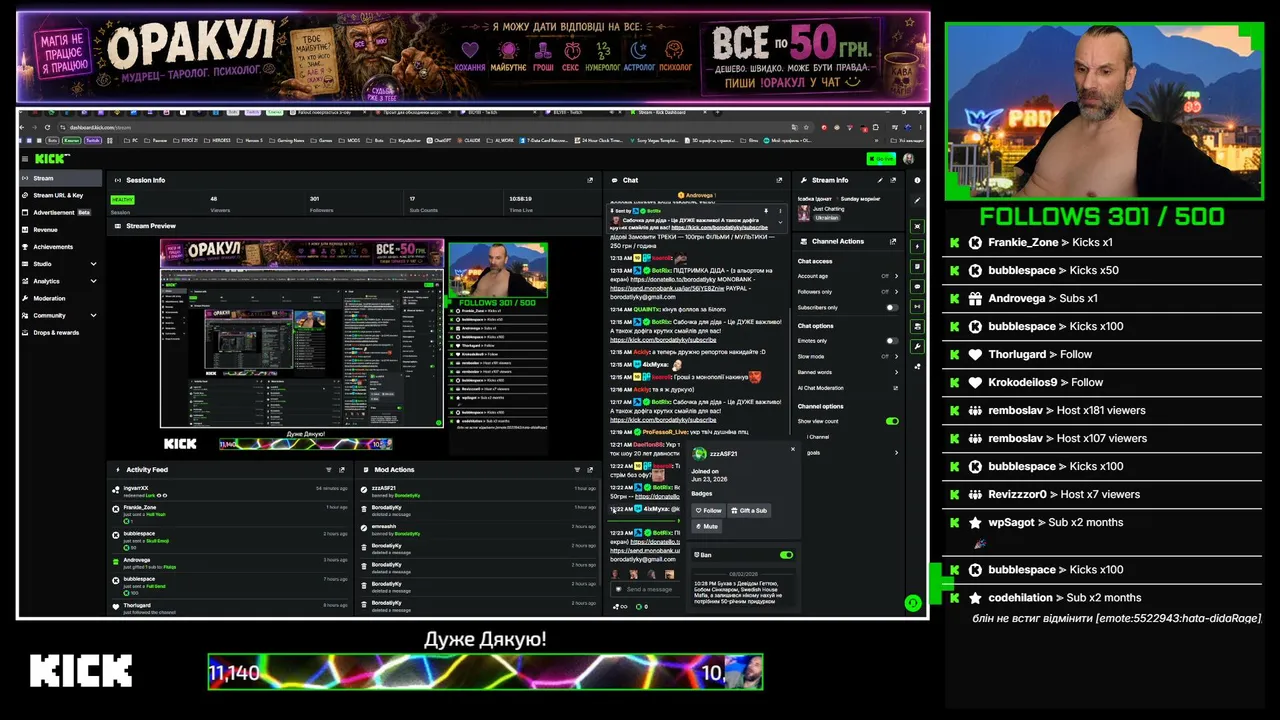Open Account age settings chevron

pyautogui.click(x=895, y=276)
